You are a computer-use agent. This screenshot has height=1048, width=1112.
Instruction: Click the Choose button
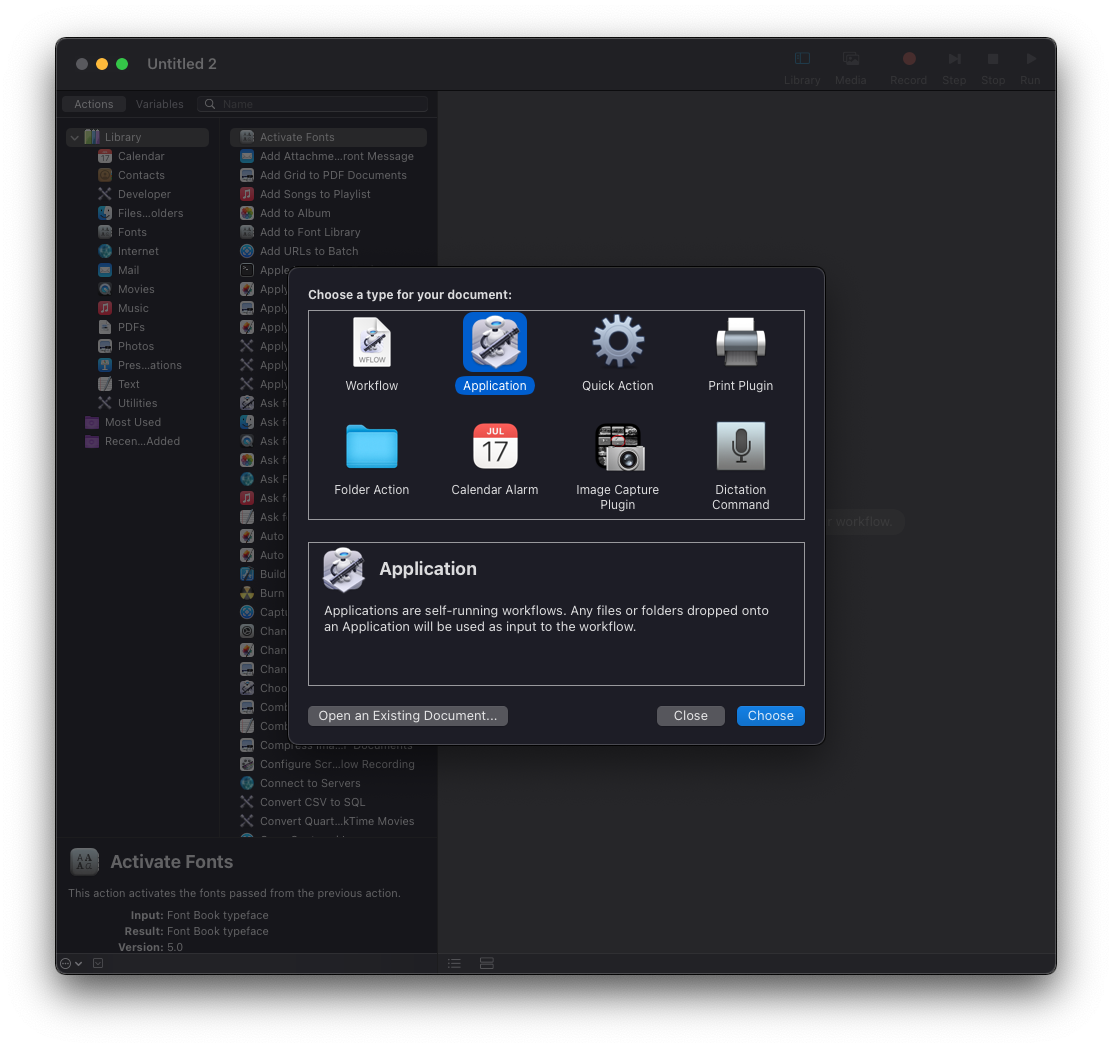click(x=770, y=715)
